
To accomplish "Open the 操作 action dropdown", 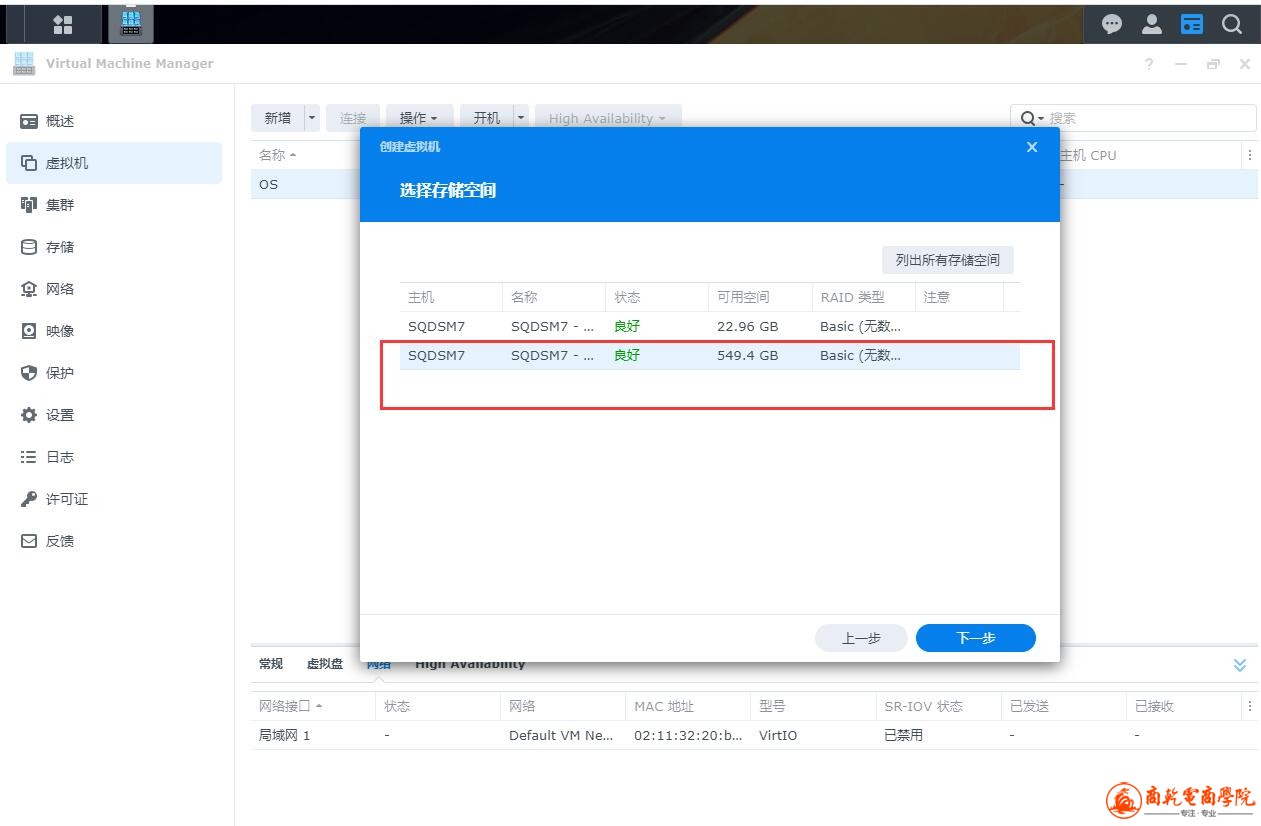I will (x=419, y=118).
